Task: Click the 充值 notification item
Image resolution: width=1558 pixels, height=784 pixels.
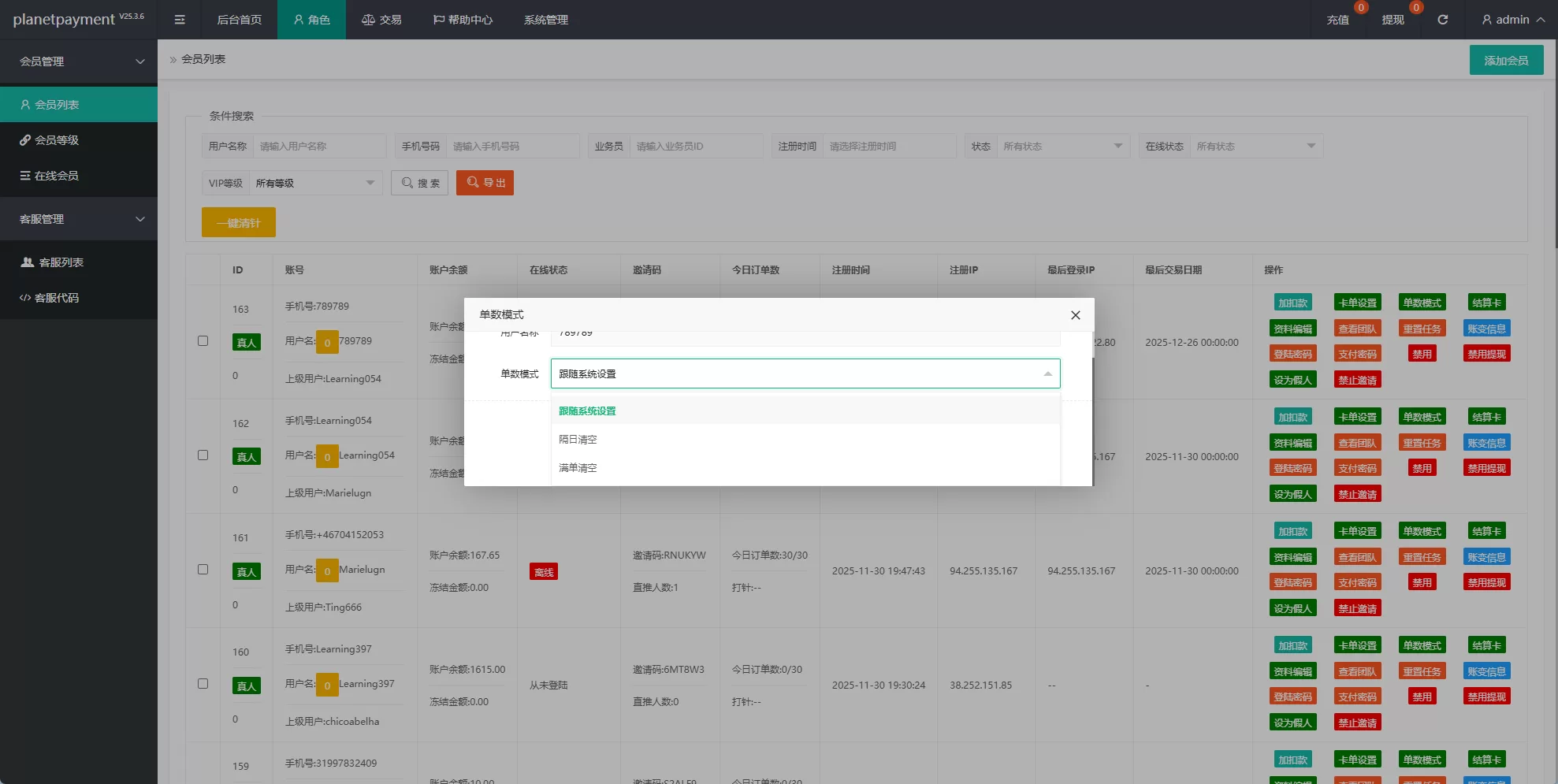Action: tap(1337, 20)
